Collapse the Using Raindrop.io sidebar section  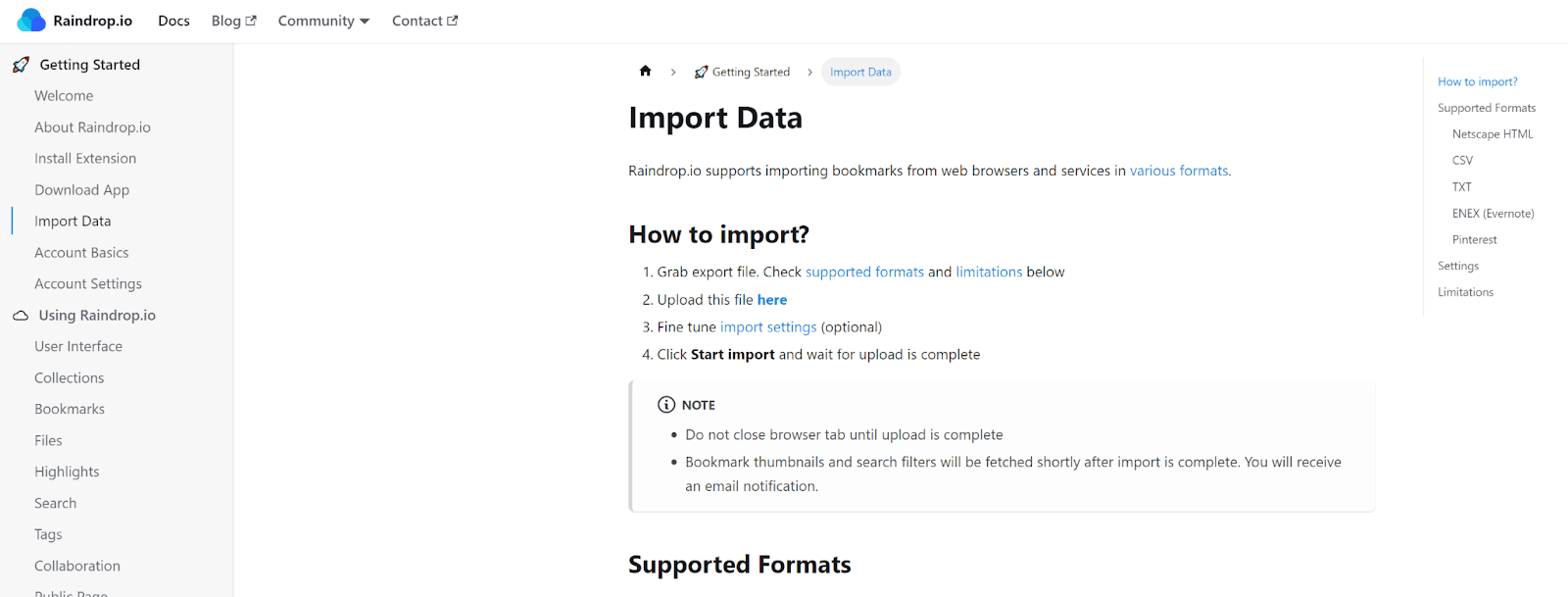97,316
